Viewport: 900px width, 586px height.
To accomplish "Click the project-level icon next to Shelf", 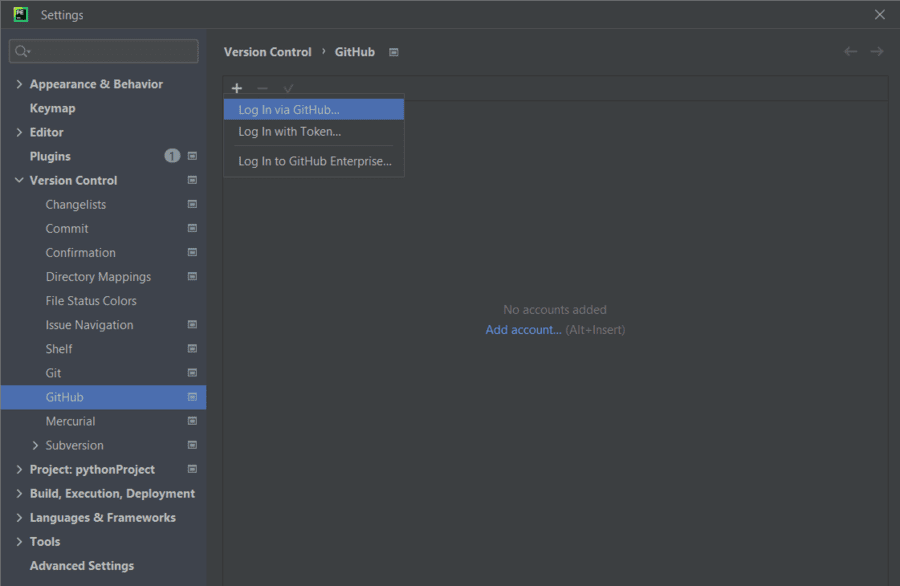I will [192, 349].
